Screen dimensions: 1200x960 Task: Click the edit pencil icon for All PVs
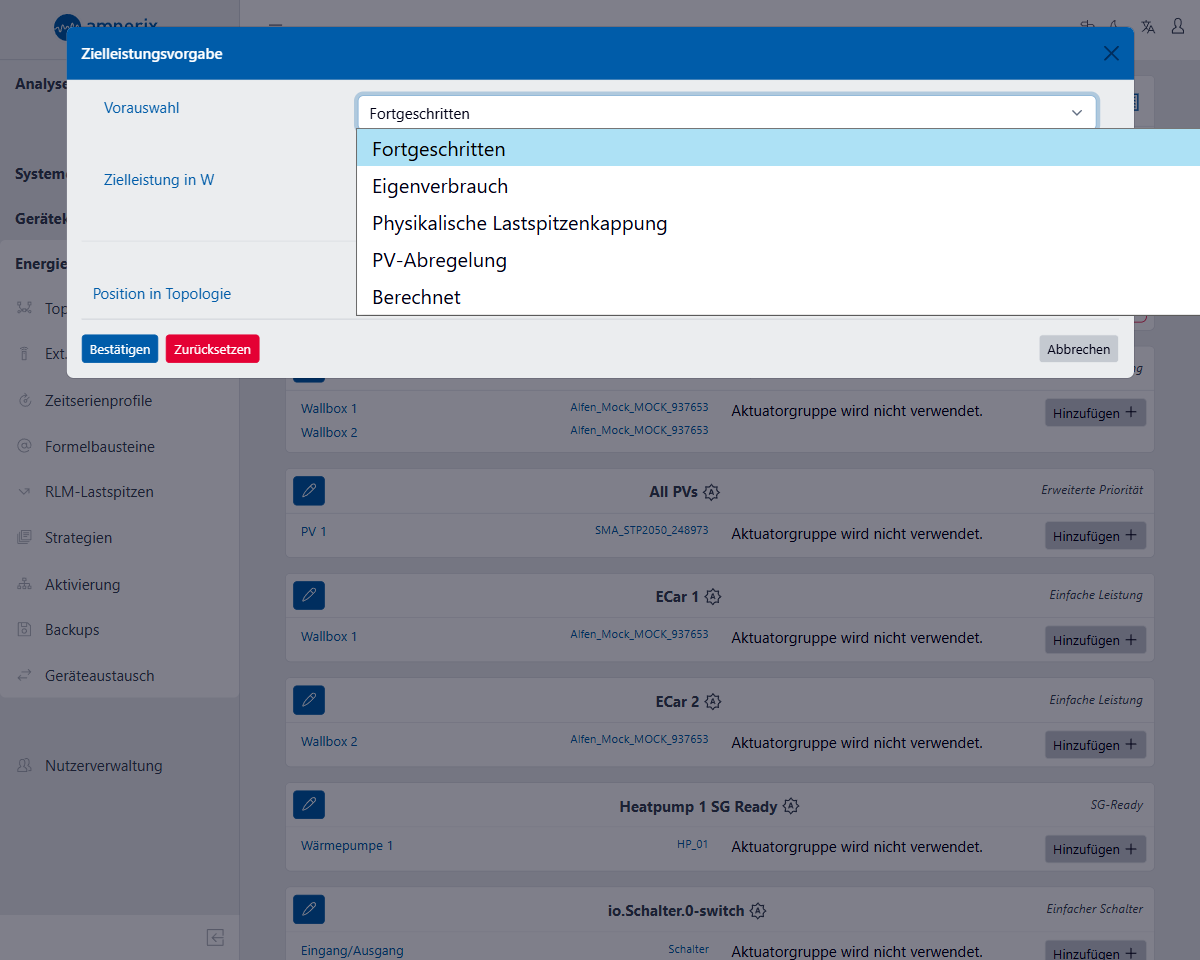coord(309,491)
